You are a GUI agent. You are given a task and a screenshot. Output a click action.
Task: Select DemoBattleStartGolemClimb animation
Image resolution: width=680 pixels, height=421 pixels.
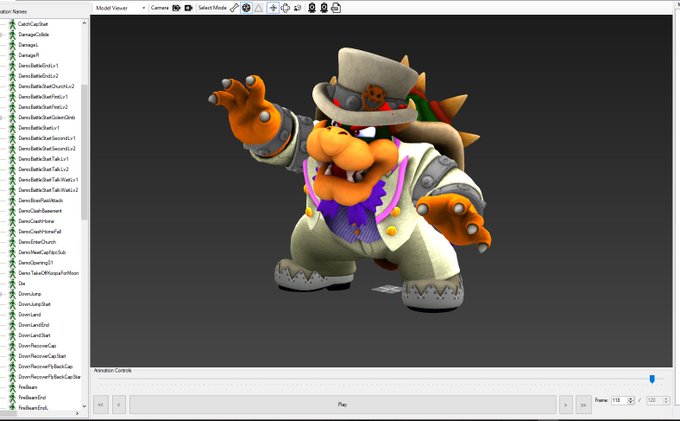point(46,117)
